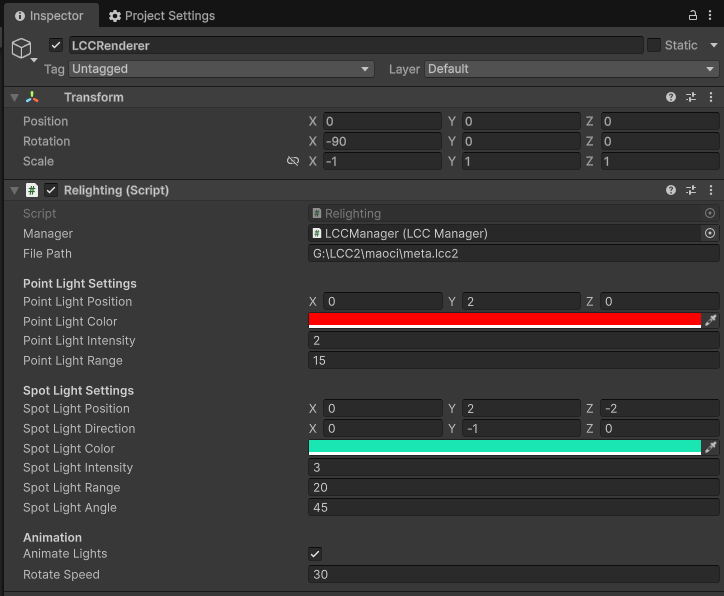Toggle constrained proportions for Scale

[293, 161]
